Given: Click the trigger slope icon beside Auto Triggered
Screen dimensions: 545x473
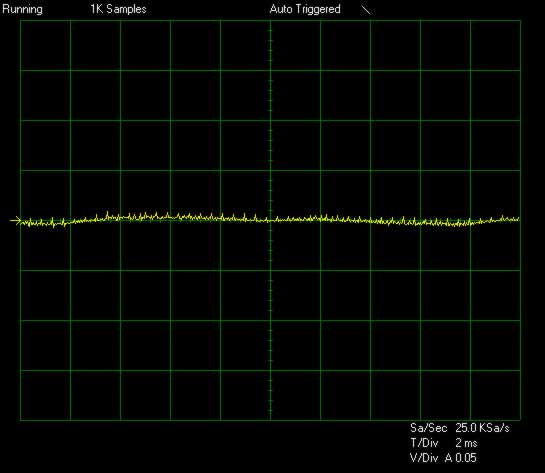Looking at the screenshot, I should click(x=366, y=10).
